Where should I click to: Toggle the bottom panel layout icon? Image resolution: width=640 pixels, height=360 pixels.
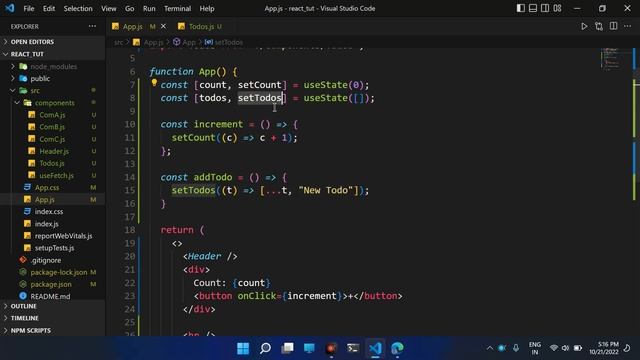pos(533,8)
